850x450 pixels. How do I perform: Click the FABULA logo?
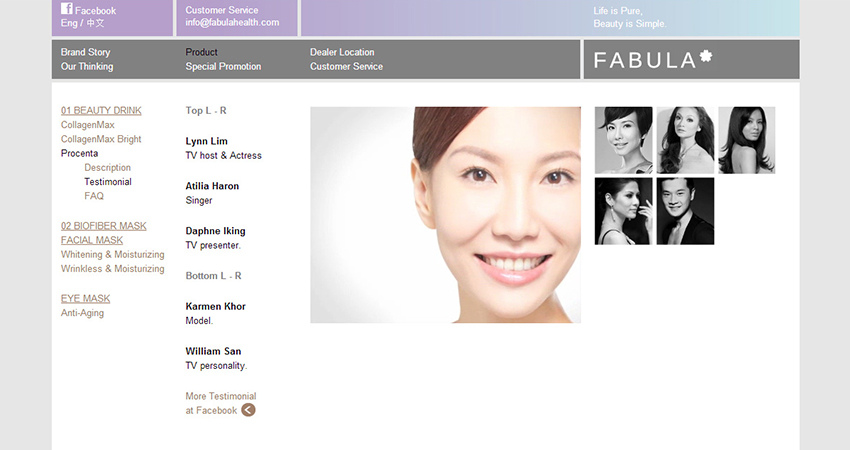coord(653,59)
